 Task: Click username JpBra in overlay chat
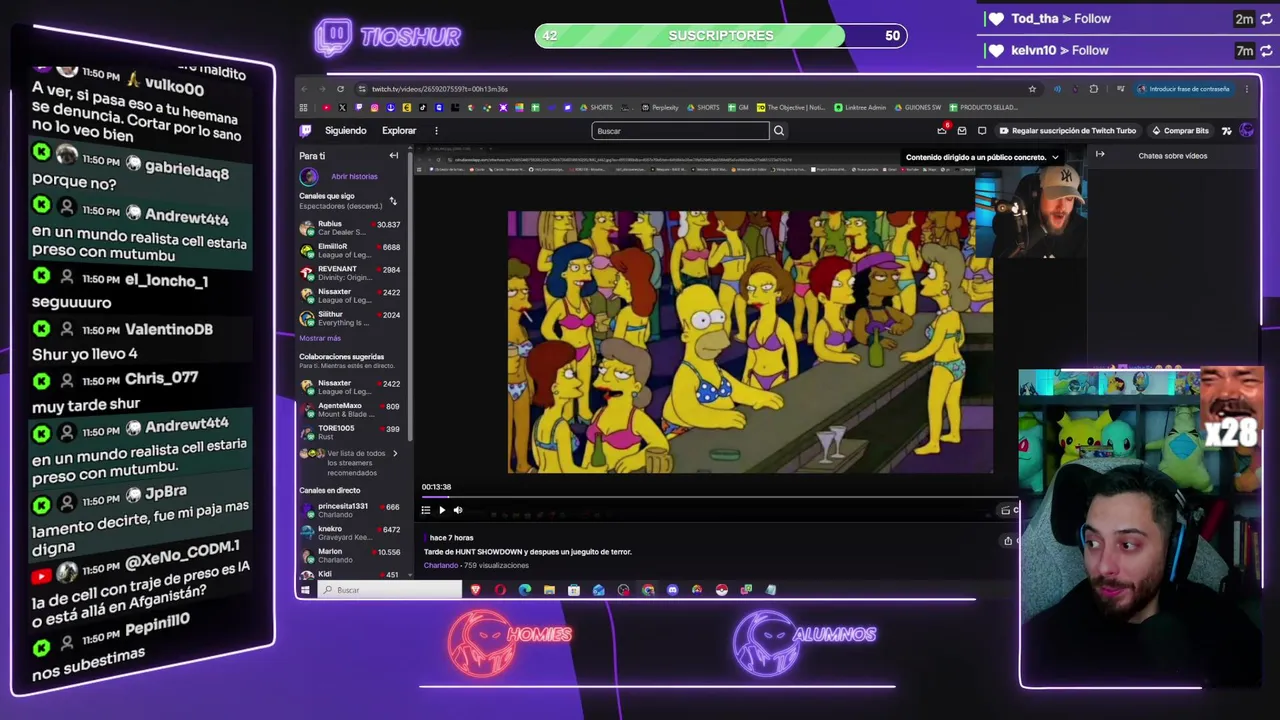(166, 492)
